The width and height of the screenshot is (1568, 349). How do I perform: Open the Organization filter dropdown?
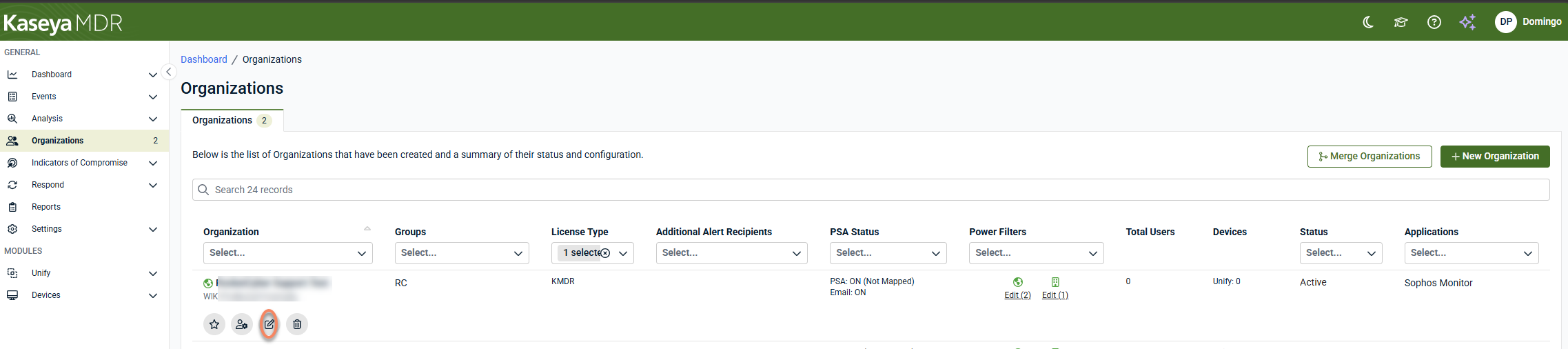(x=288, y=253)
